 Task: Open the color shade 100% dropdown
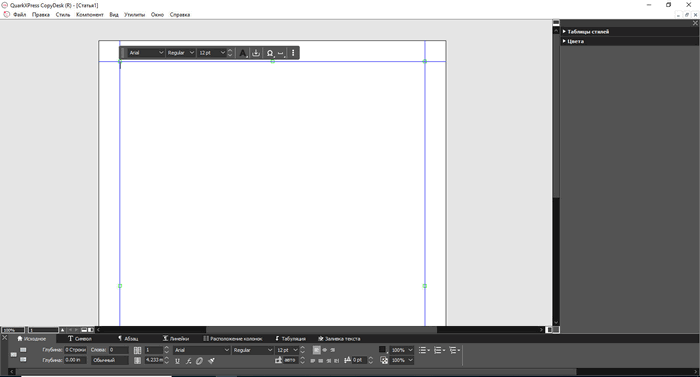pos(402,350)
